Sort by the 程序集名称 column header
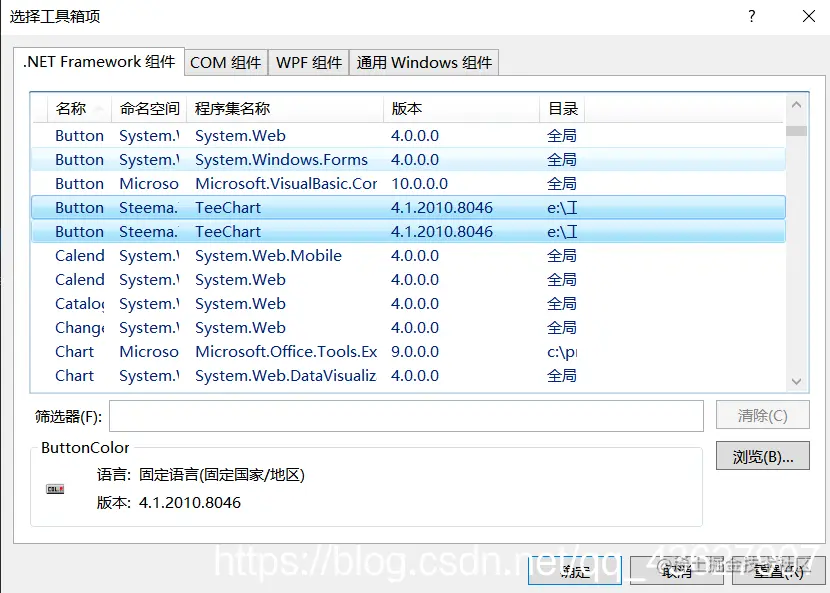This screenshot has height=593, width=830. (285, 109)
